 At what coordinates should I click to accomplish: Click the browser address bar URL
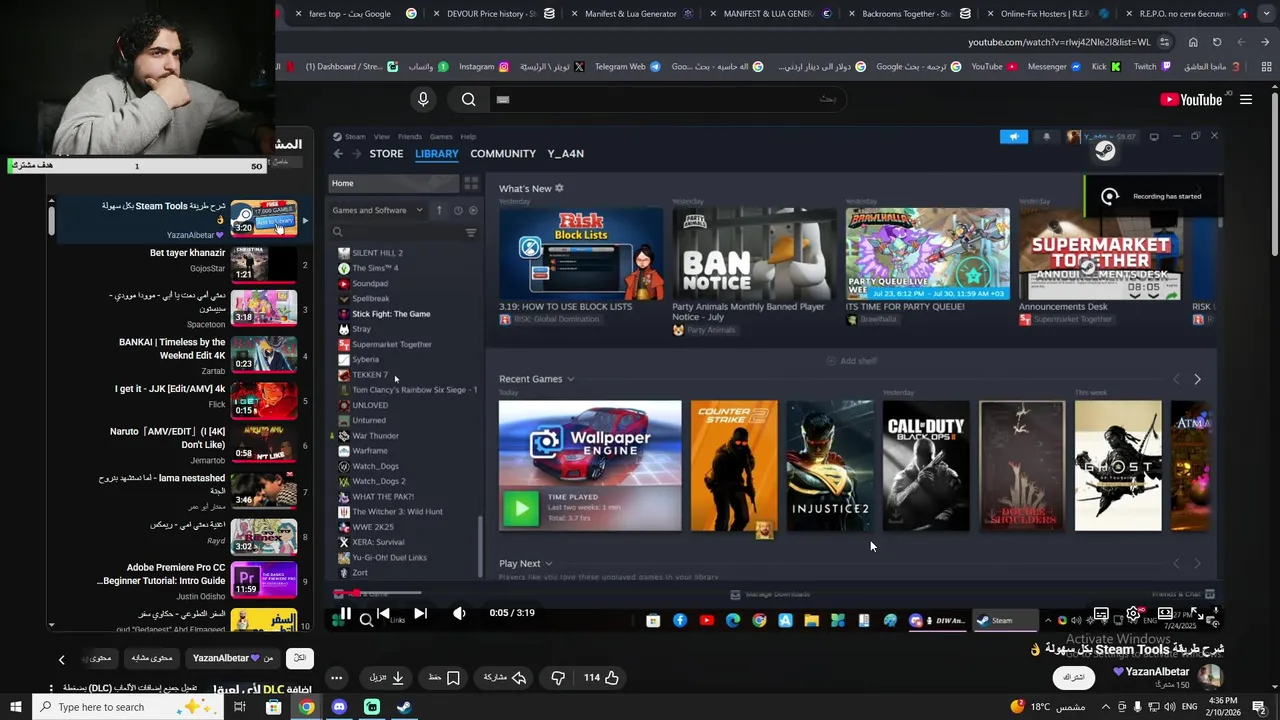[1059, 42]
